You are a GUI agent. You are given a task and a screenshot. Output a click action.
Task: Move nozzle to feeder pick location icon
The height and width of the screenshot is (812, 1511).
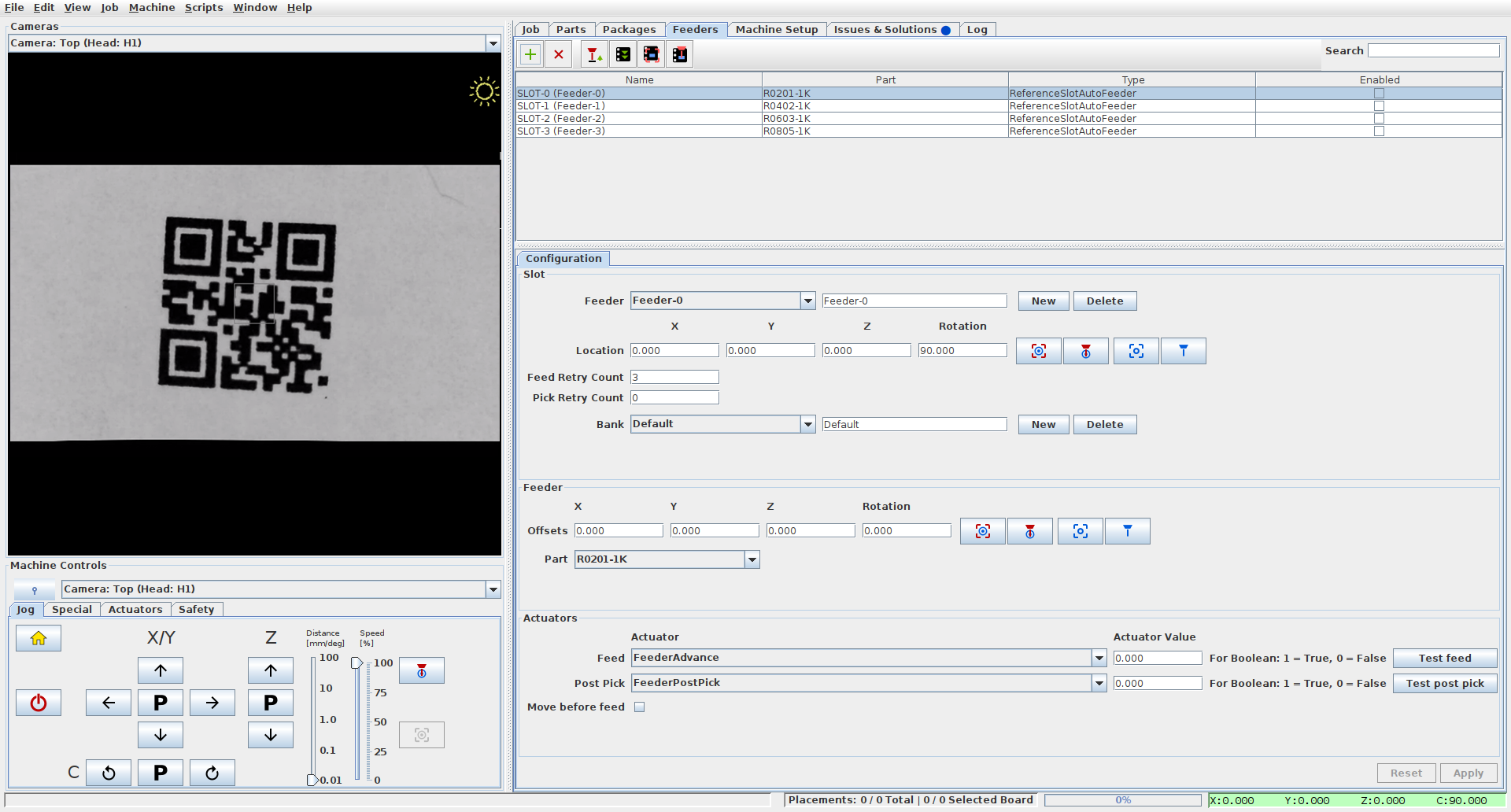point(680,54)
